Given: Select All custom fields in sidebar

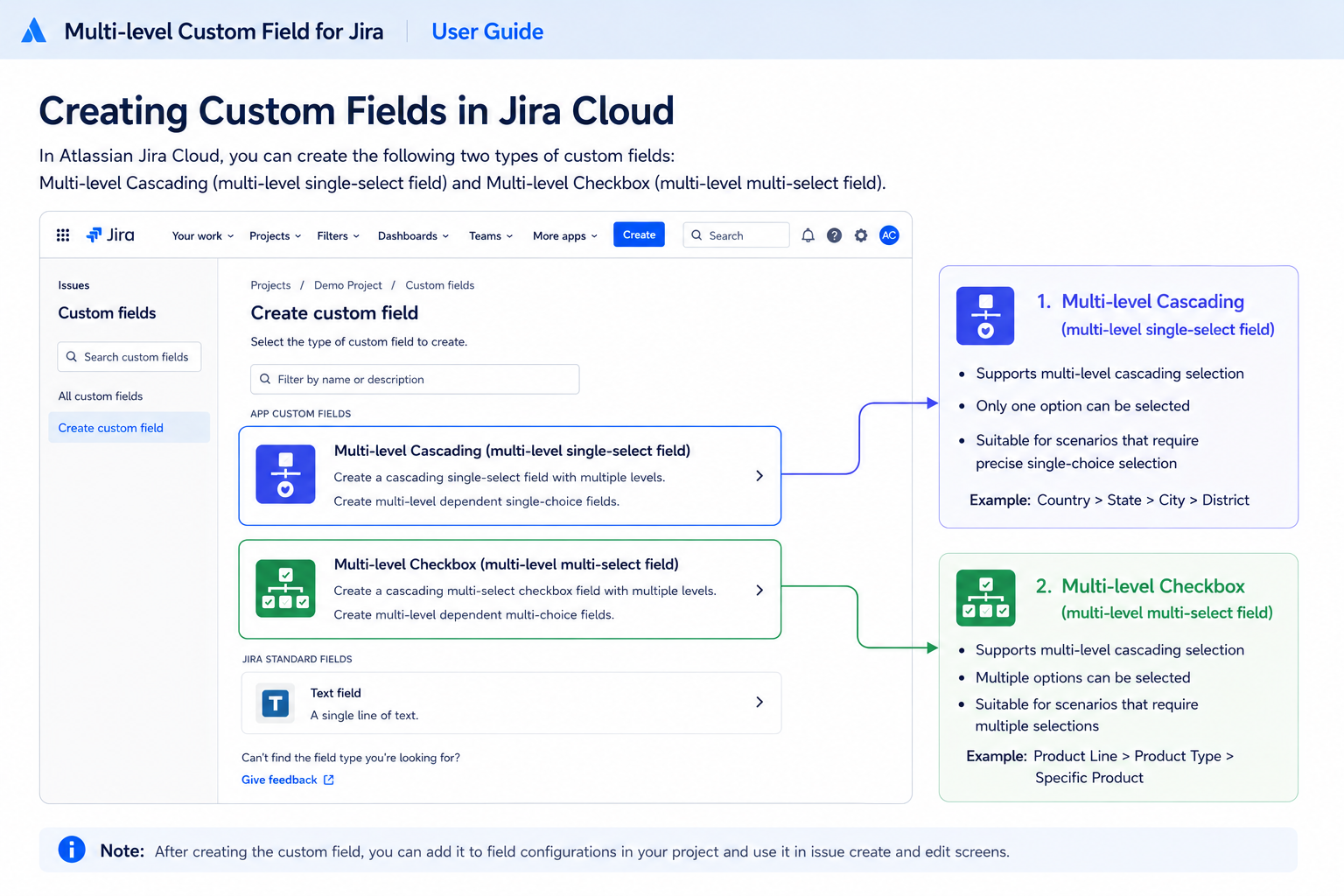Looking at the screenshot, I should click(101, 396).
